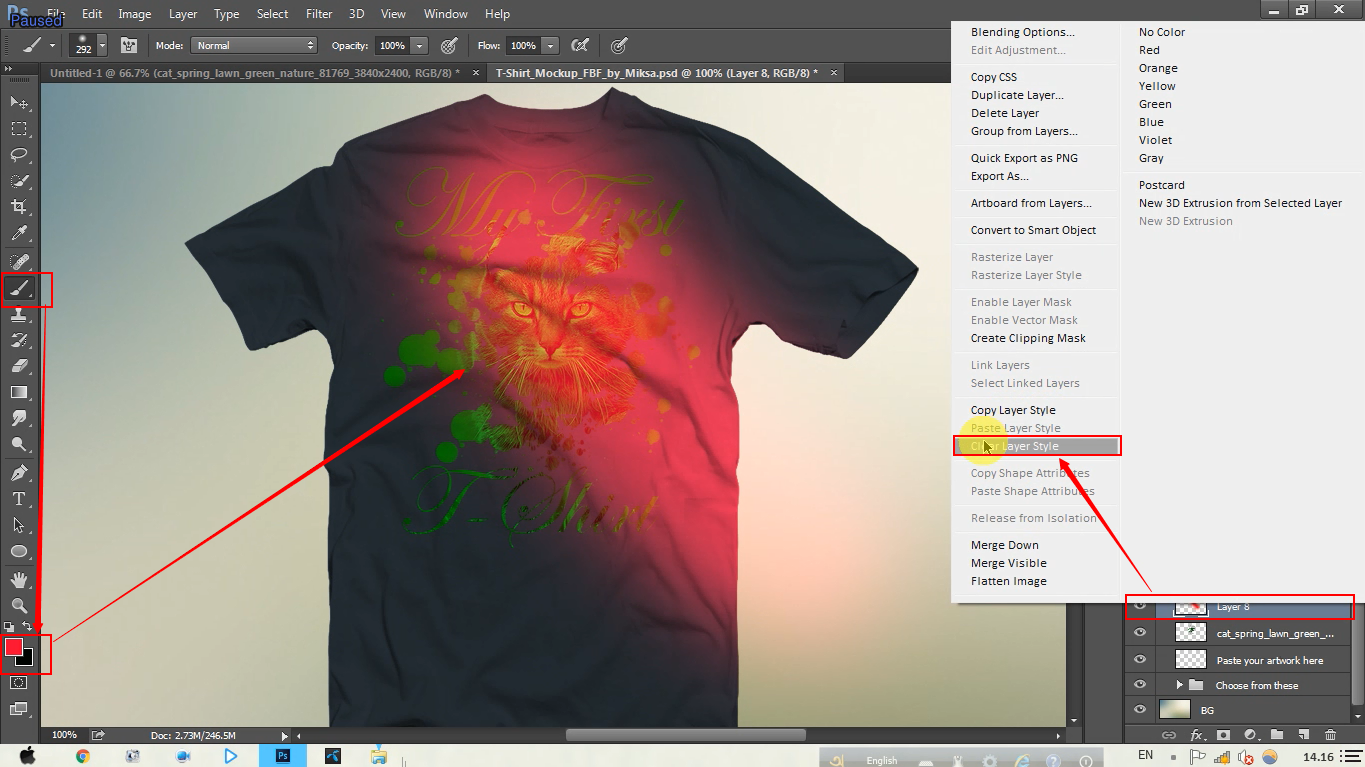Open the Layer Styles fx menu
The image size is (1365, 767).
pos(1196,735)
